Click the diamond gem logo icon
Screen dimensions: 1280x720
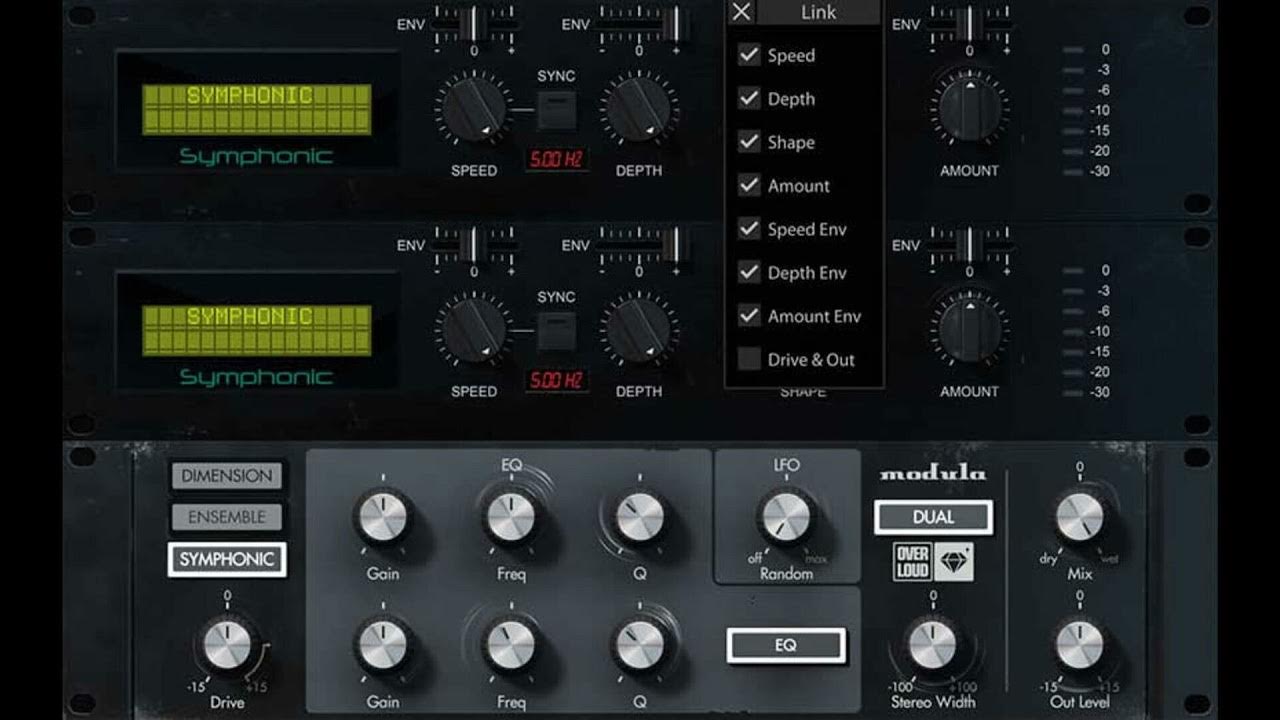click(x=954, y=562)
